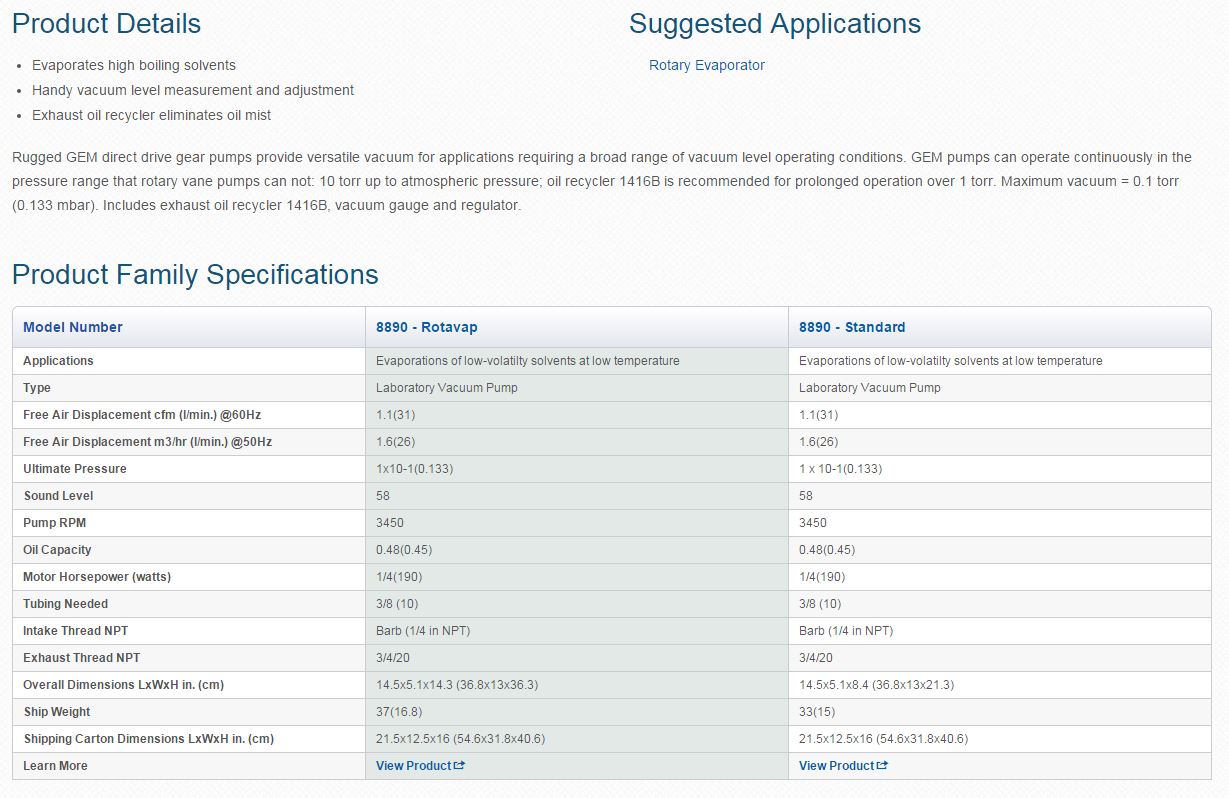Click the Ship Weight row label
This screenshot has width=1229, height=798.
pos(57,712)
